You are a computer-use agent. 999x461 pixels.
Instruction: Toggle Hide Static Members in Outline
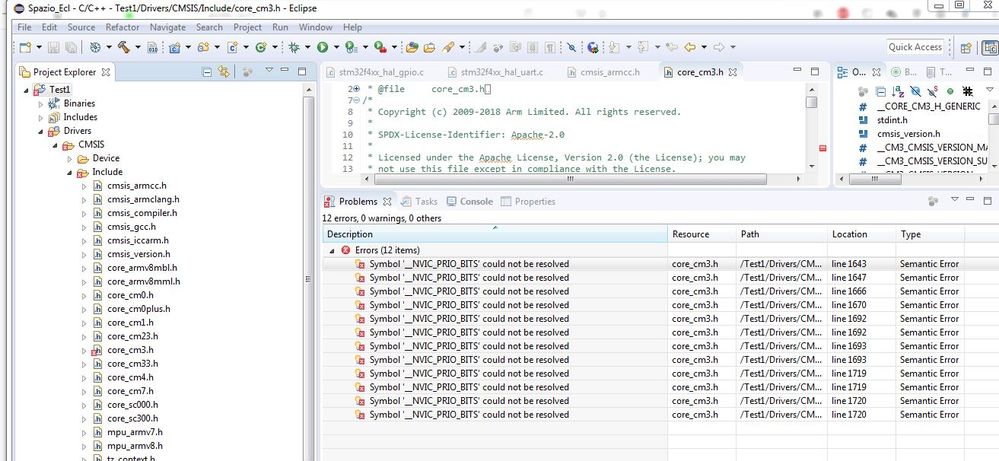click(x=932, y=91)
